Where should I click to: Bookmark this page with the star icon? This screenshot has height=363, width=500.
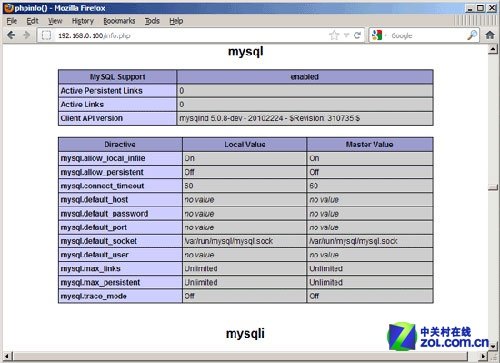(334, 35)
